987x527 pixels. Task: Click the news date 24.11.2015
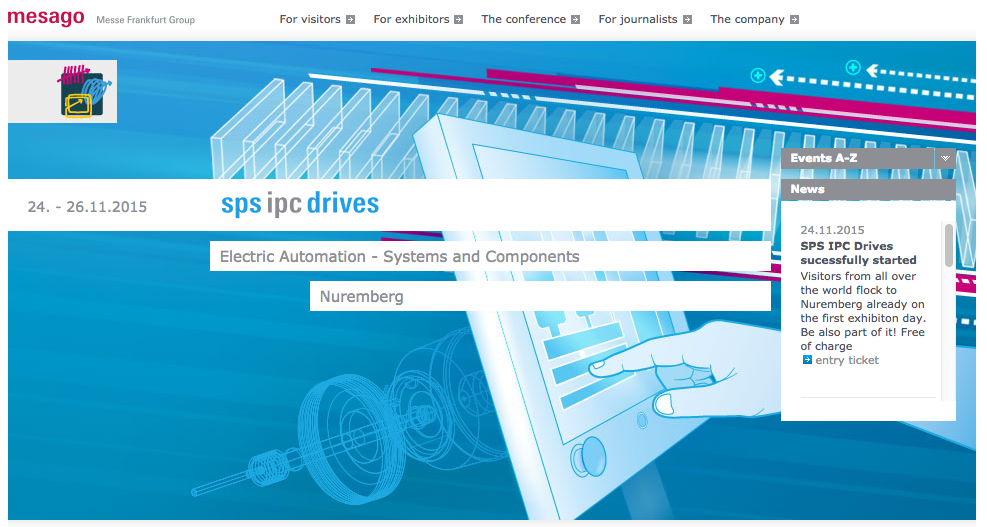point(832,230)
